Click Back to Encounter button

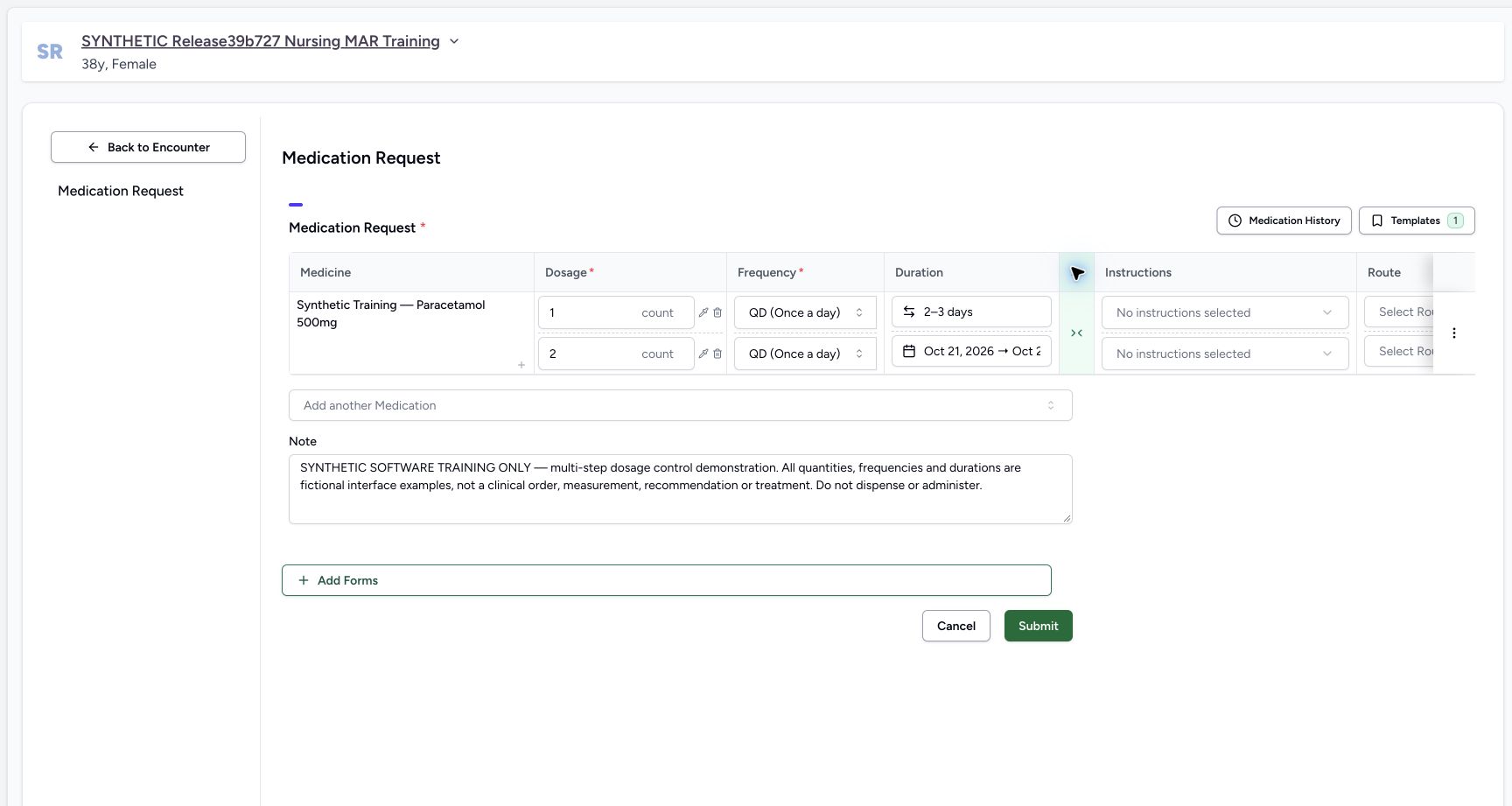(148, 147)
